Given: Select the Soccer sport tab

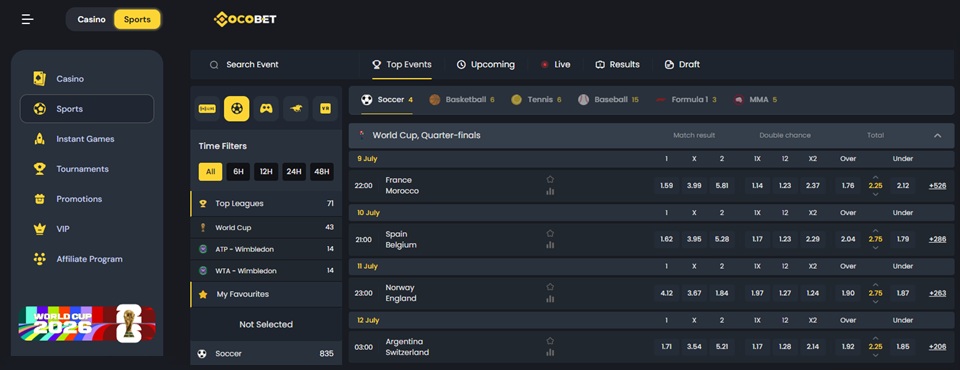Looking at the screenshot, I should [387, 100].
